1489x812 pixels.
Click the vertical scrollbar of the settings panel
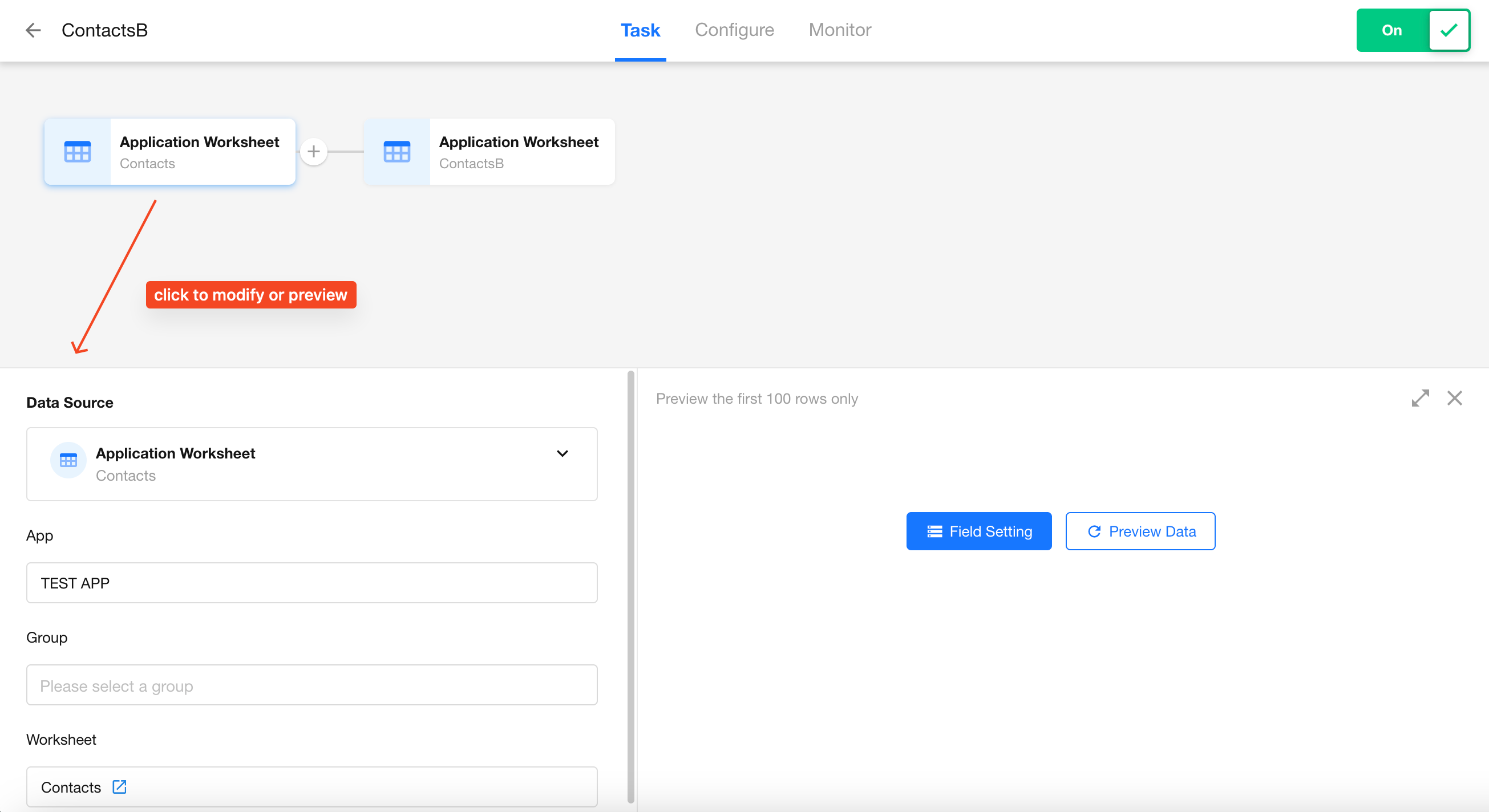630,587
